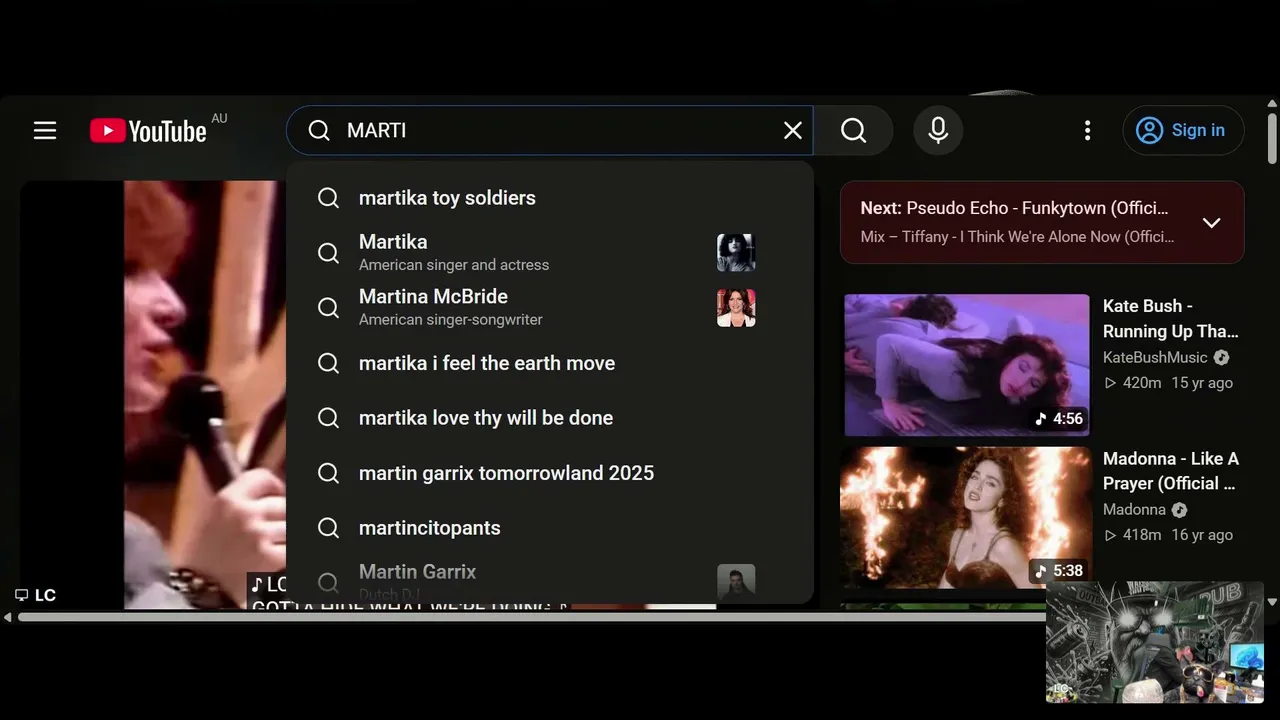Viewport: 1280px width, 720px height.
Task: Click the verified badge beside Madonna channel
Action: [x=1179, y=510]
